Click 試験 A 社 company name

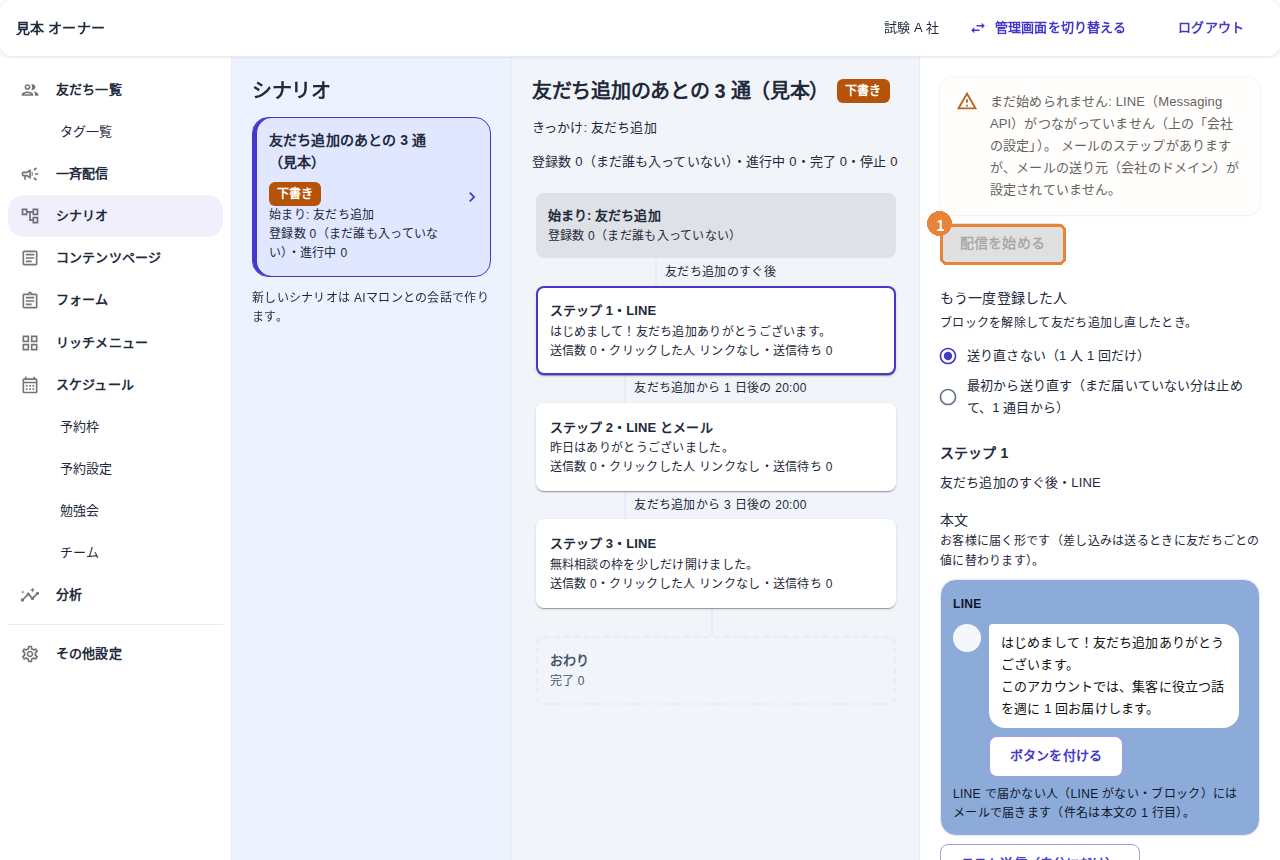click(x=912, y=28)
